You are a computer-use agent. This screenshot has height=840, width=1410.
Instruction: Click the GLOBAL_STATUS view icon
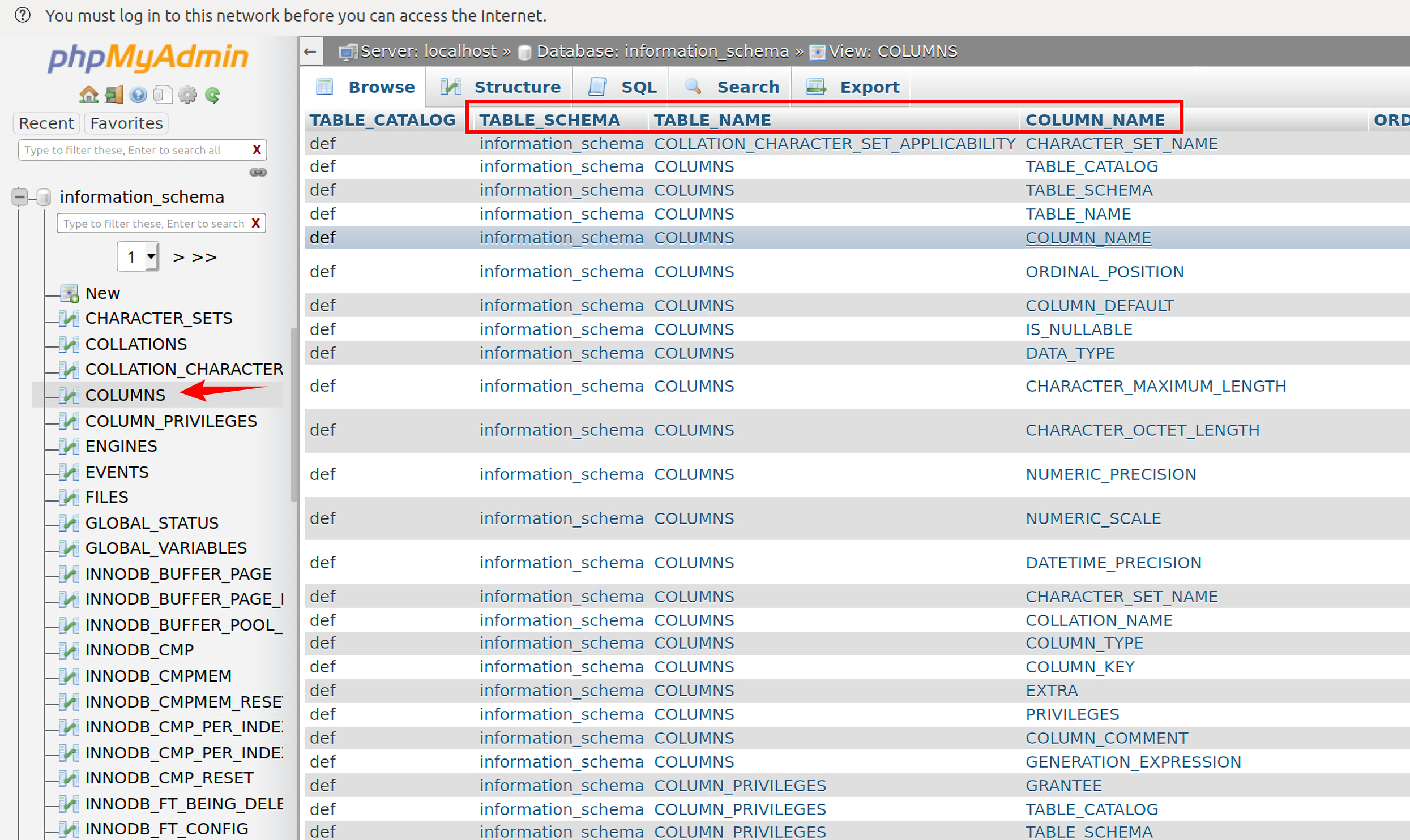click(x=69, y=523)
